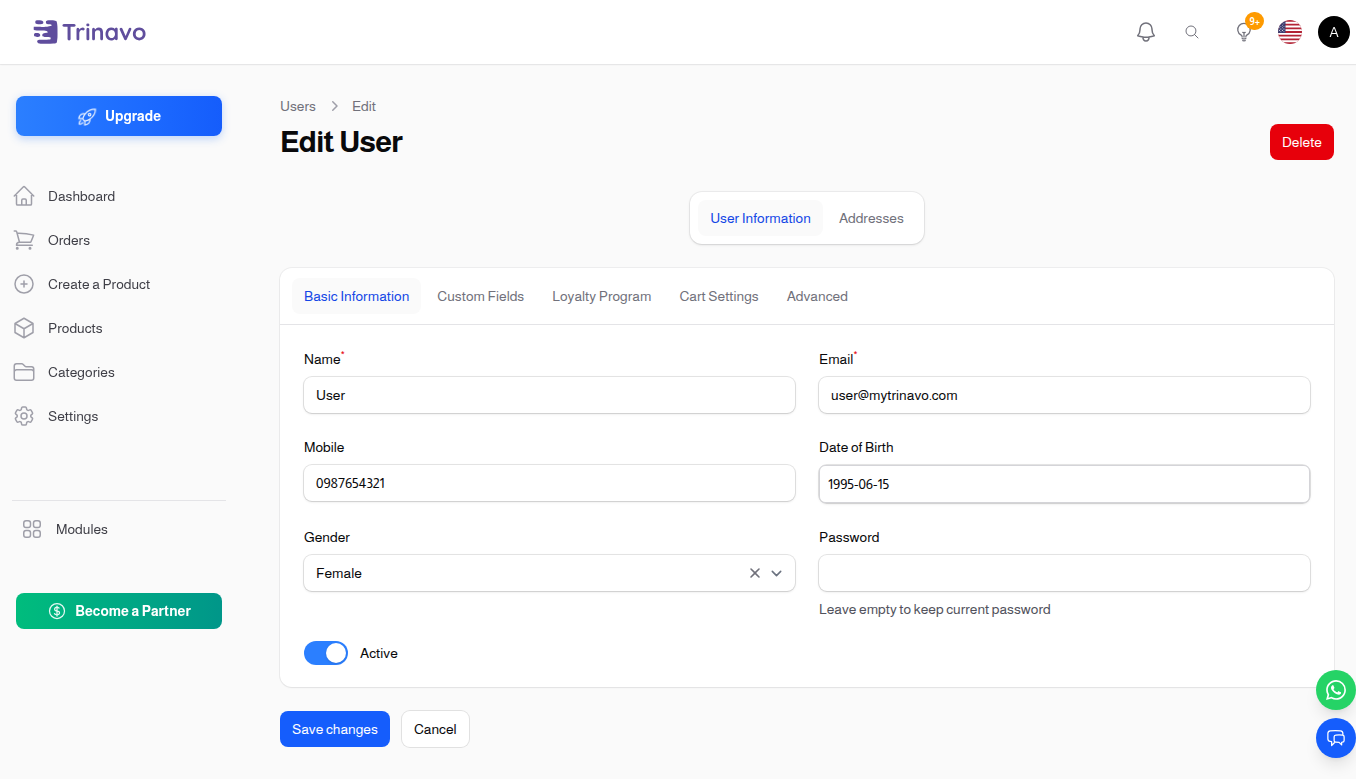Go to Users breadcrumb link
This screenshot has height=779, width=1356.
pos(298,106)
